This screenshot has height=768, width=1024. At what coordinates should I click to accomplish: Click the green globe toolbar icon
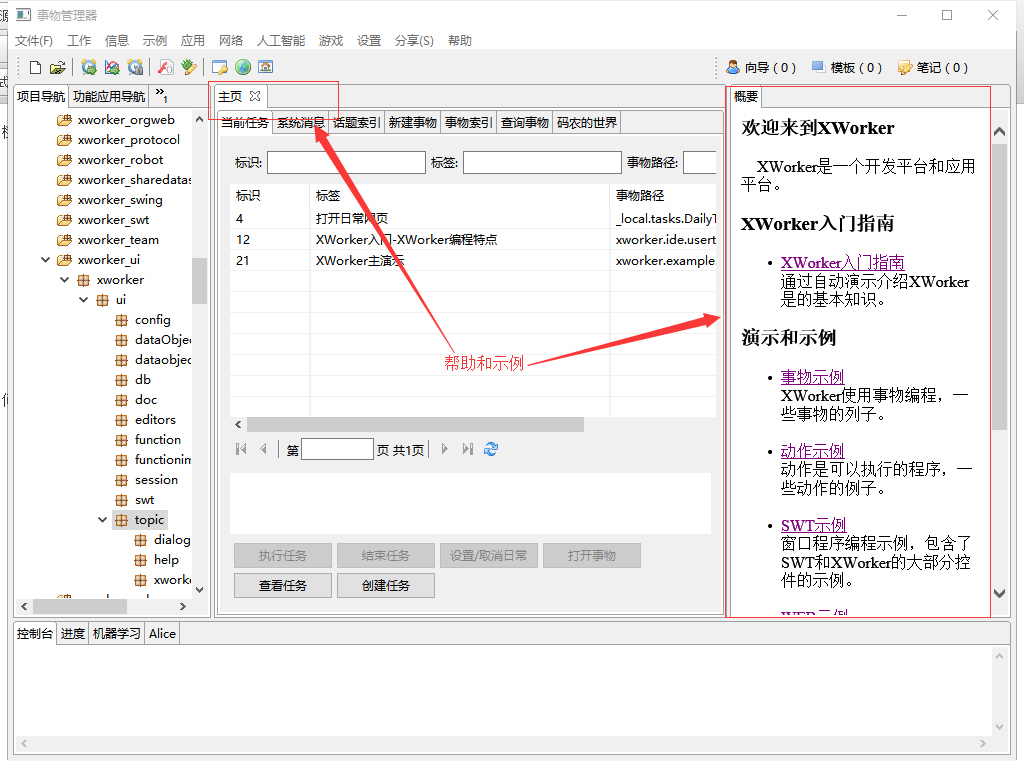point(243,67)
